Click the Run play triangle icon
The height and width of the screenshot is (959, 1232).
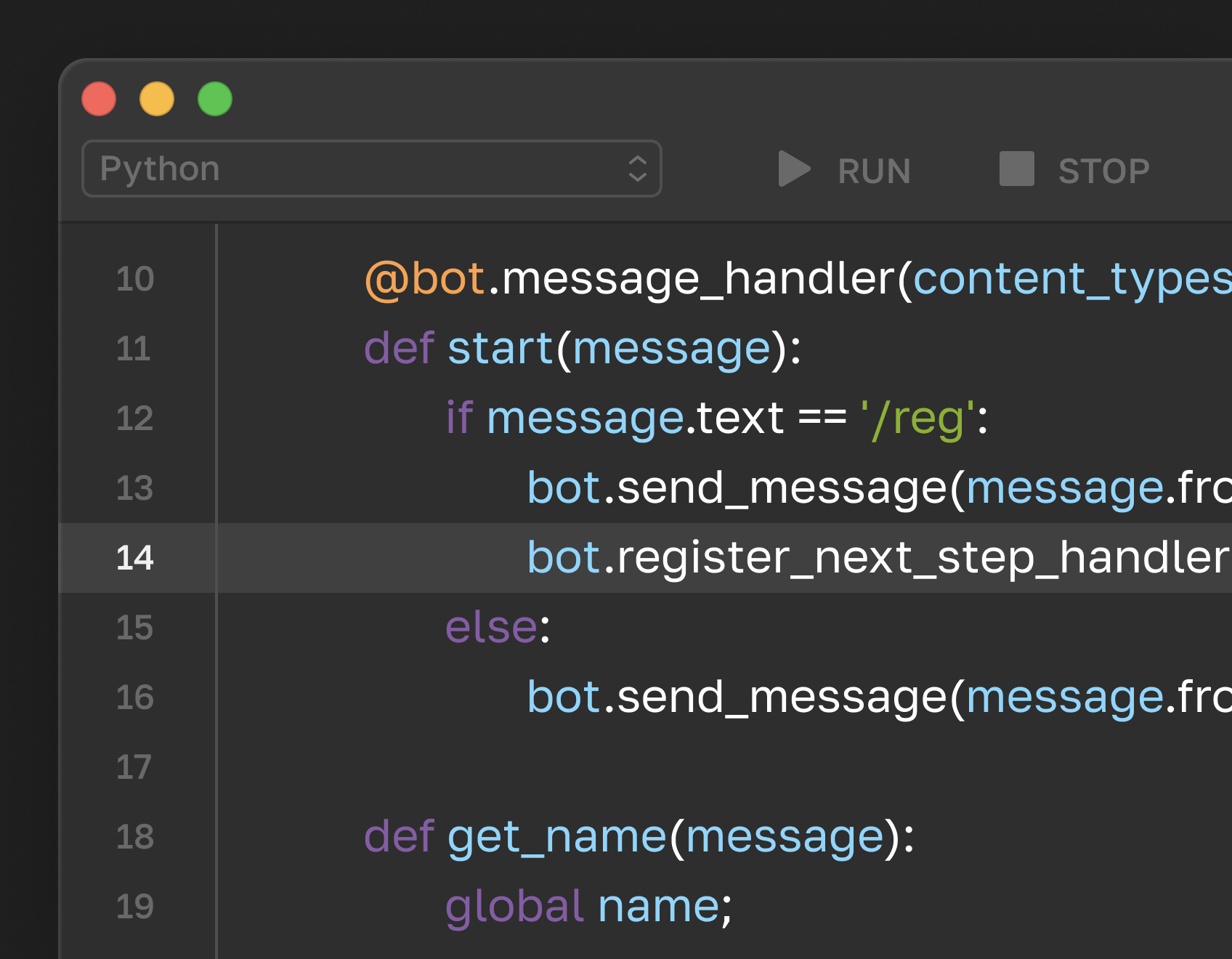pos(794,169)
